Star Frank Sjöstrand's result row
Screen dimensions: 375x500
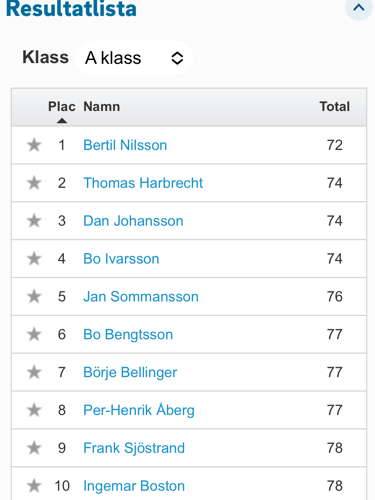pos(34,448)
